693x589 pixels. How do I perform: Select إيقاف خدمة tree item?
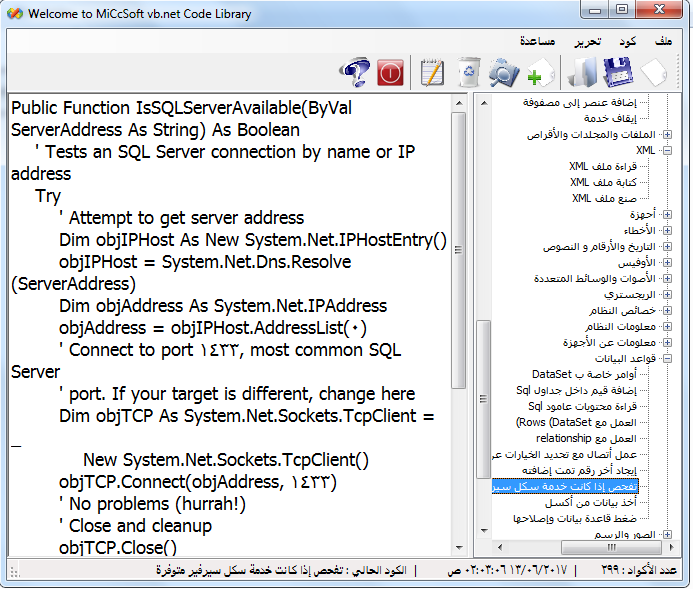(610, 118)
